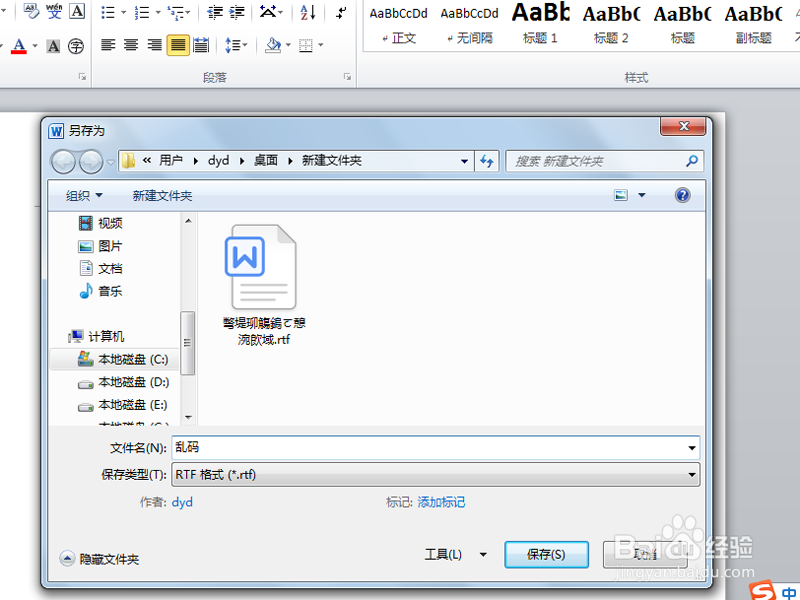This screenshot has width=800, height=600.
Task: Open address bar path dropdown
Action: [x=464, y=161]
